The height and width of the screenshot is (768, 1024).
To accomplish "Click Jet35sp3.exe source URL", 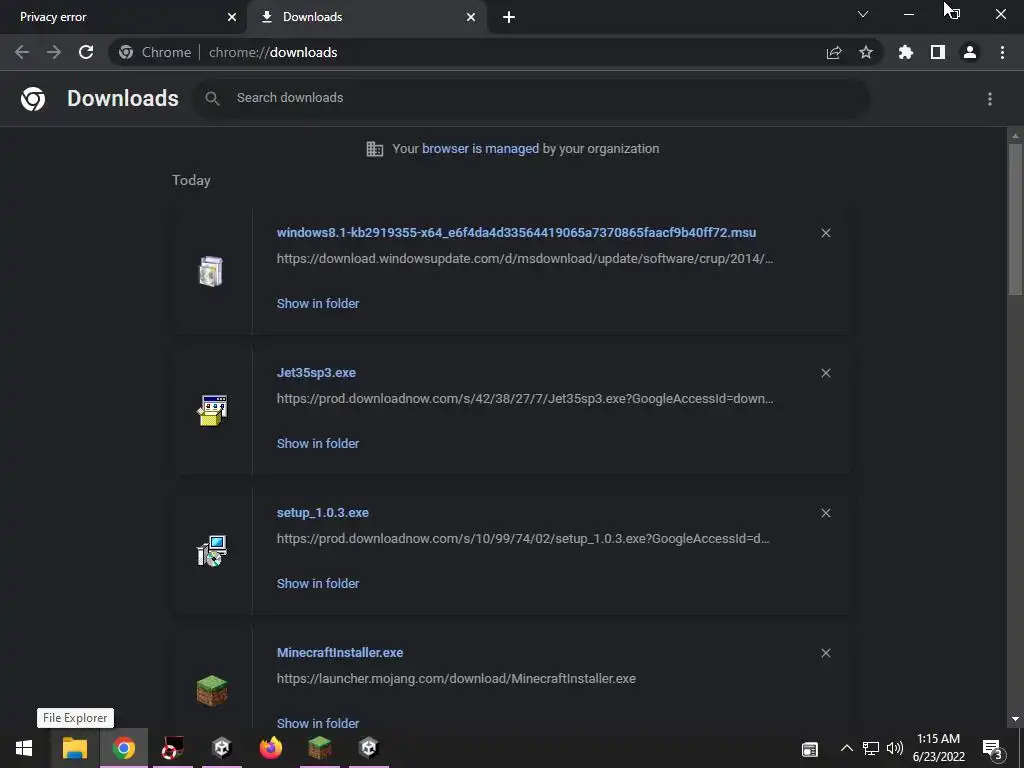I will point(525,398).
